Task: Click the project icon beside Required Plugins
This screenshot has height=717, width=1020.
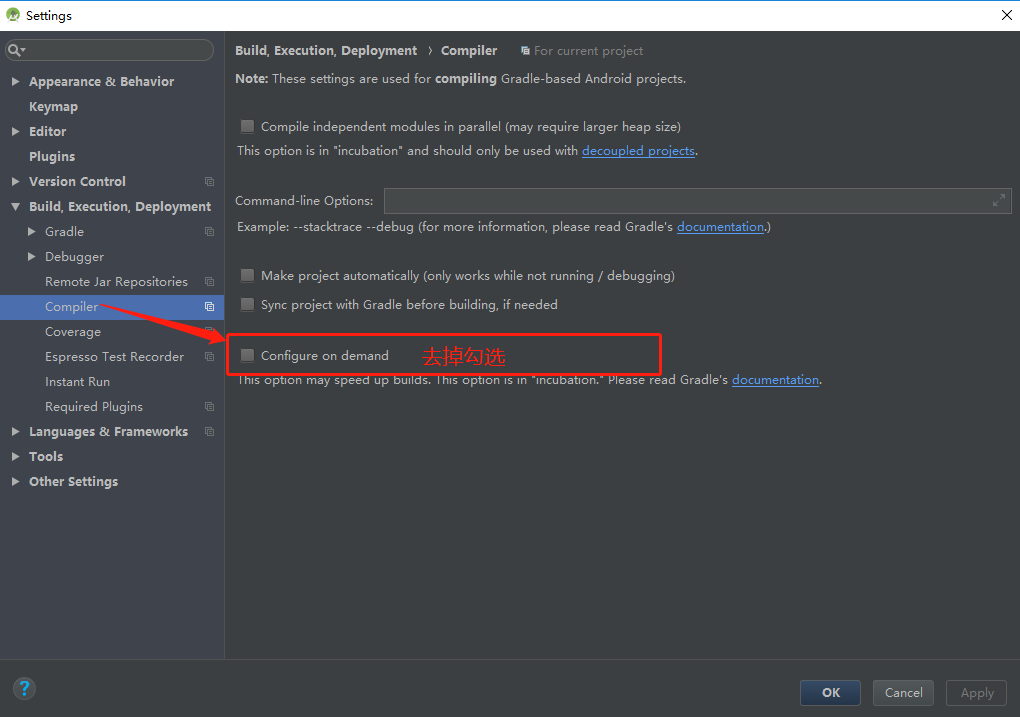Action: (209, 407)
